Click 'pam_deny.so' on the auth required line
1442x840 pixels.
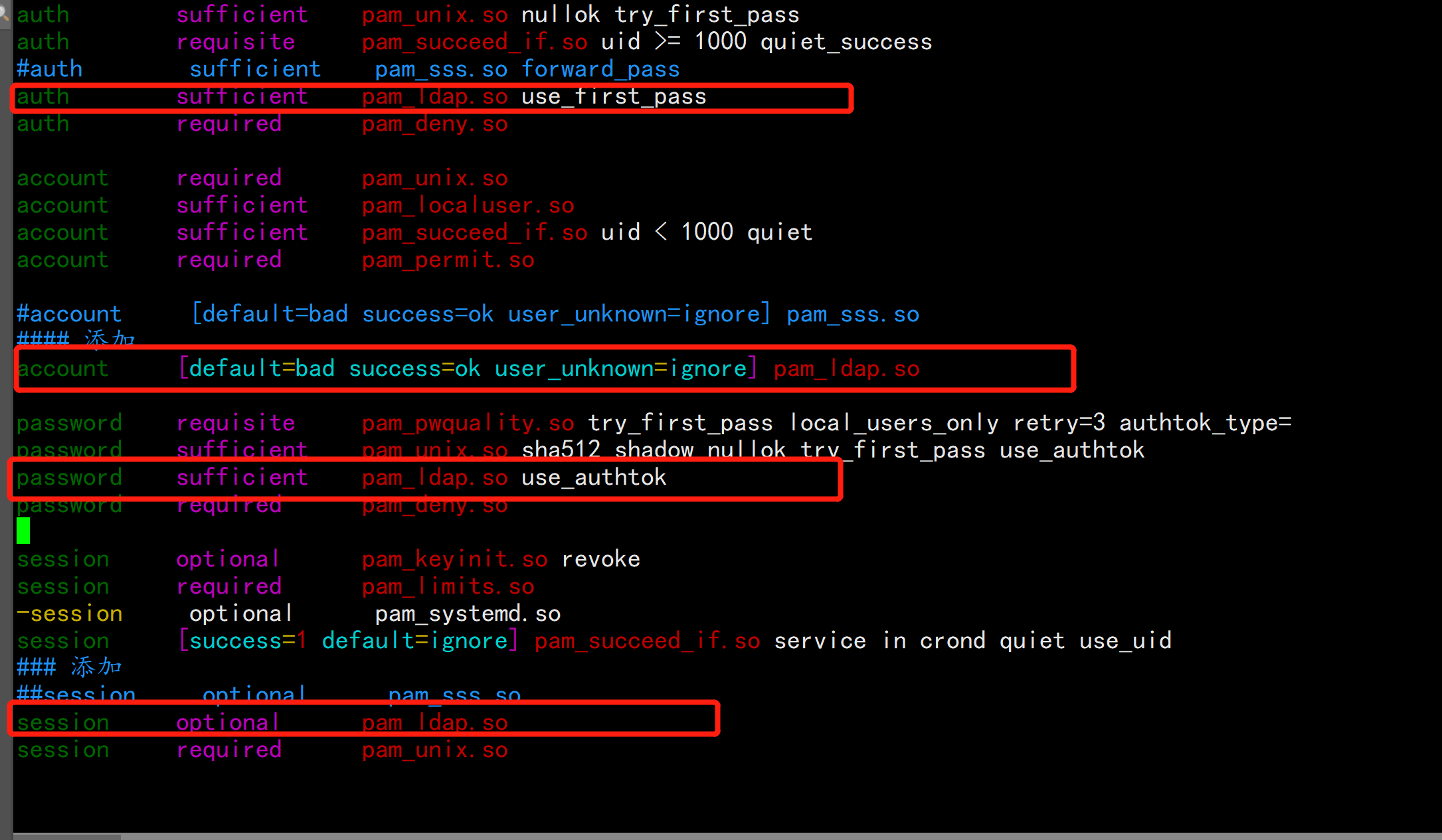(x=435, y=124)
